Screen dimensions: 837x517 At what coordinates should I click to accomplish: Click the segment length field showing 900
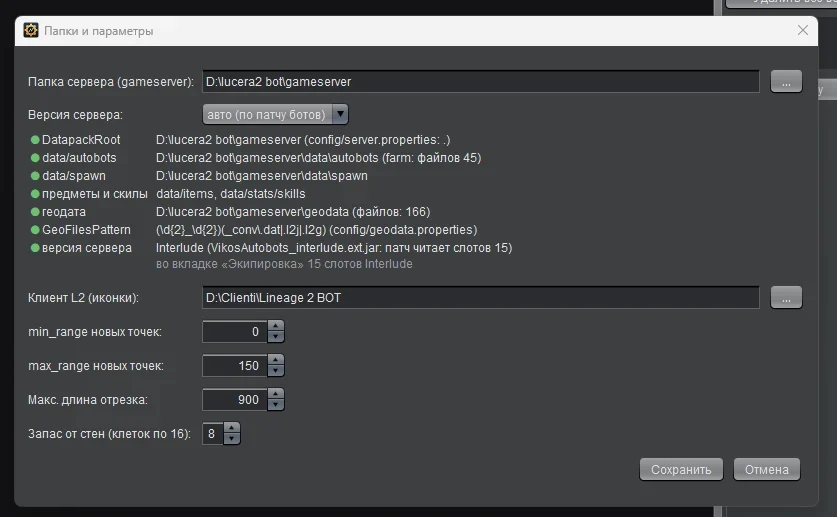(235, 400)
